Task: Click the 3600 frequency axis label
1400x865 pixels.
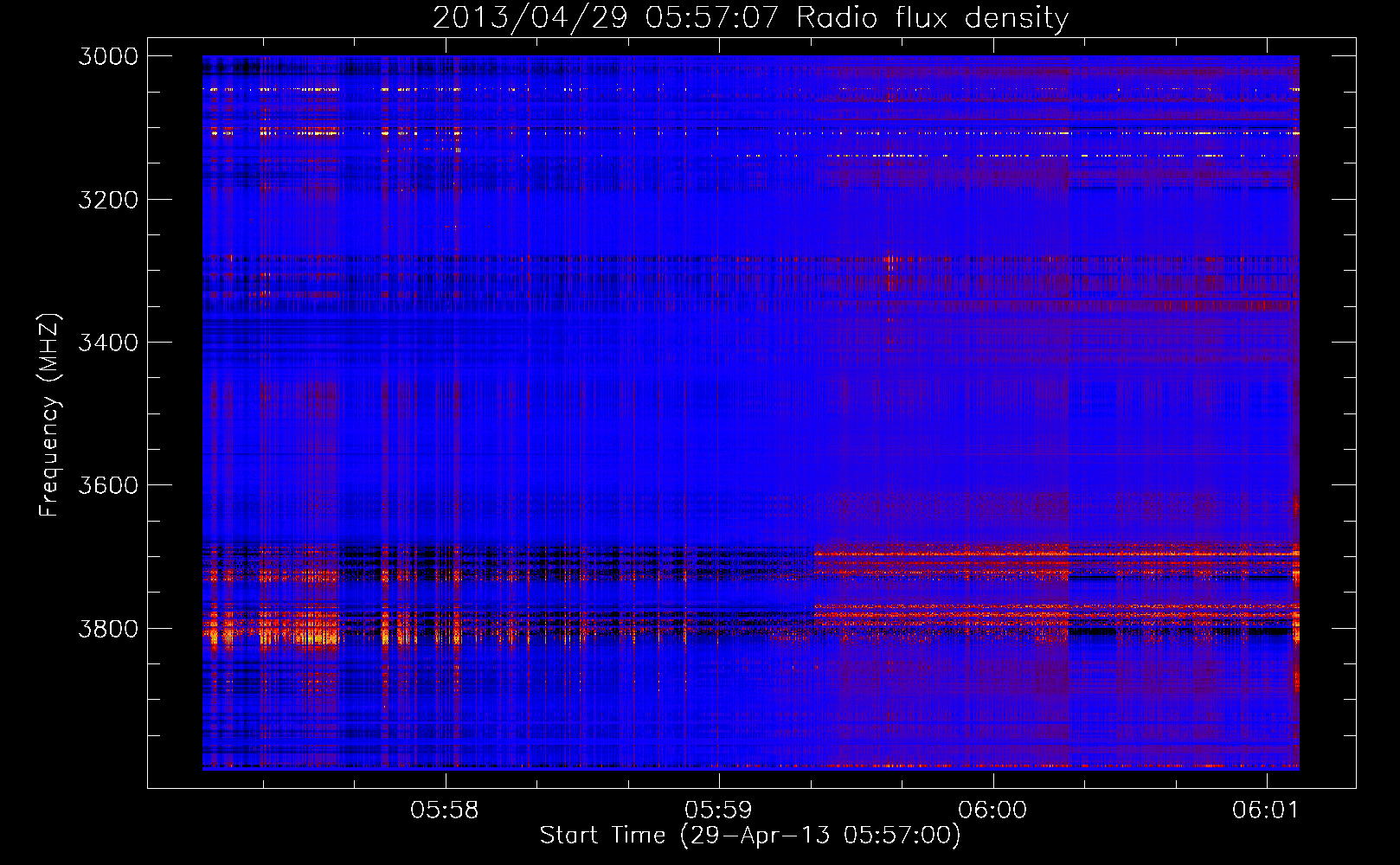Action: click(108, 485)
